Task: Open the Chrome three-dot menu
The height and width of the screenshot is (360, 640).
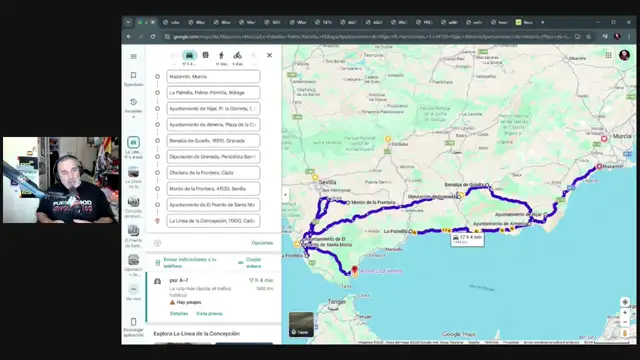Action: point(629,36)
